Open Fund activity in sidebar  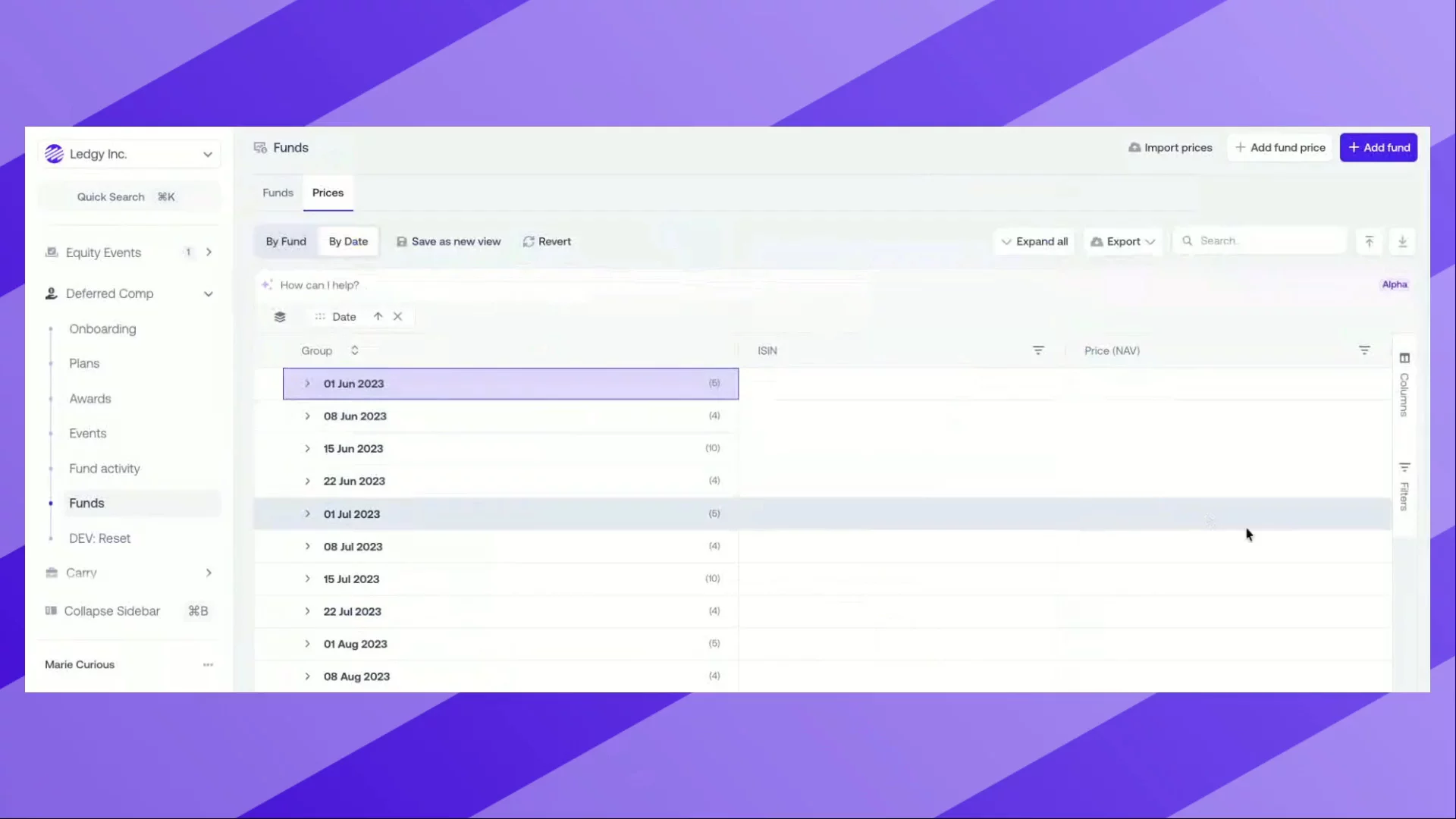105,469
